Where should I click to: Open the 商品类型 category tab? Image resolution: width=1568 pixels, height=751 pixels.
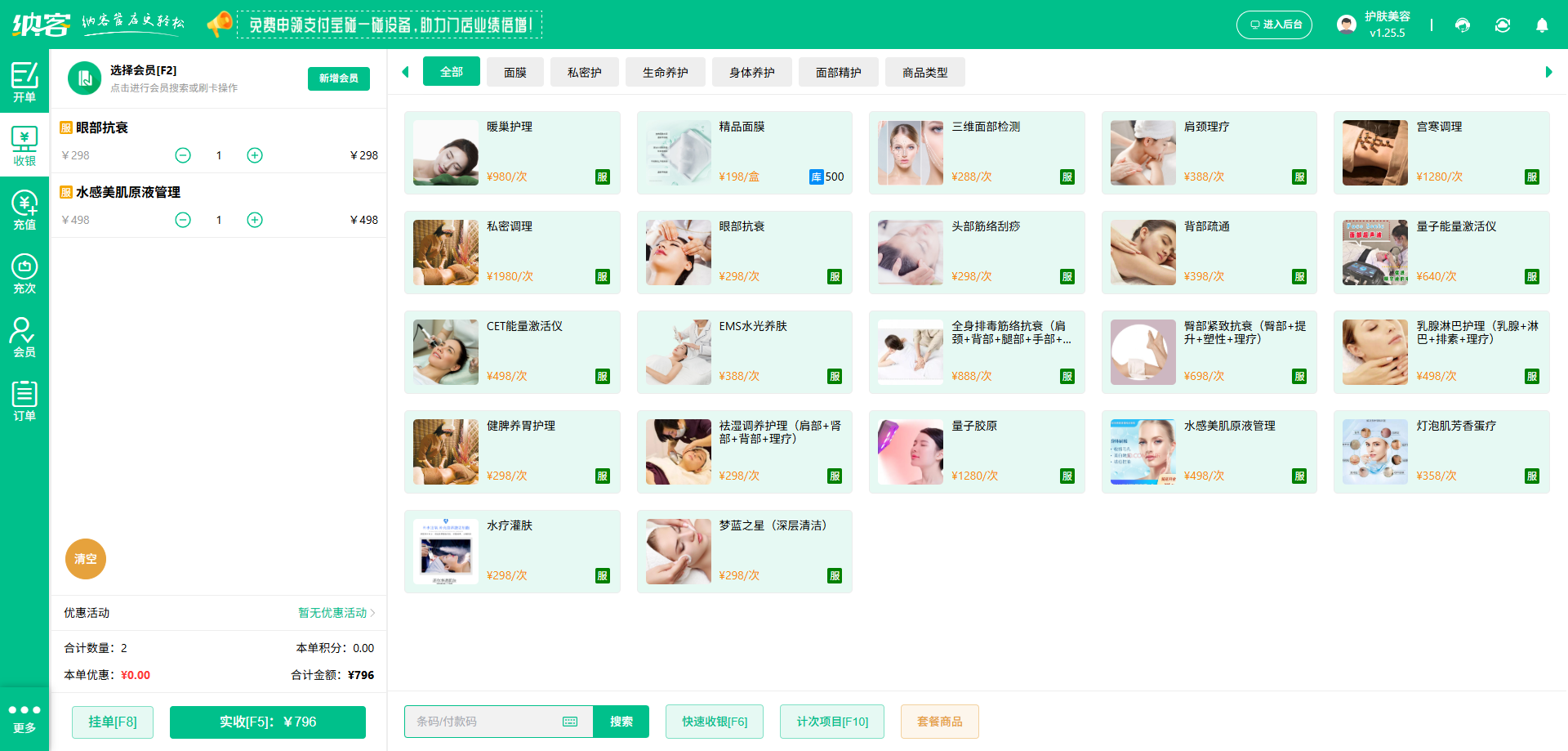[925, 72]
